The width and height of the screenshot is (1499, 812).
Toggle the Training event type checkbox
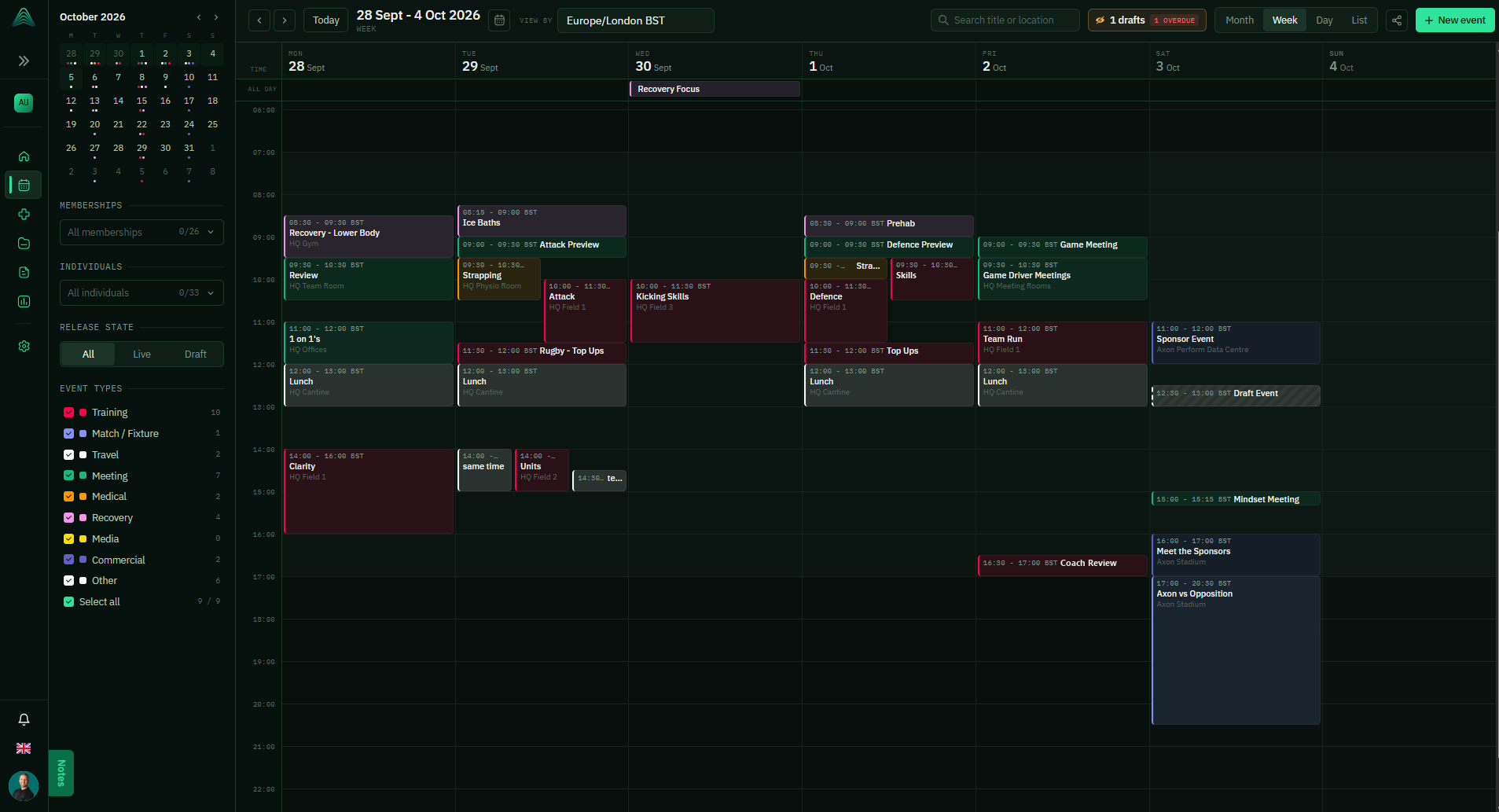(68, 413)
